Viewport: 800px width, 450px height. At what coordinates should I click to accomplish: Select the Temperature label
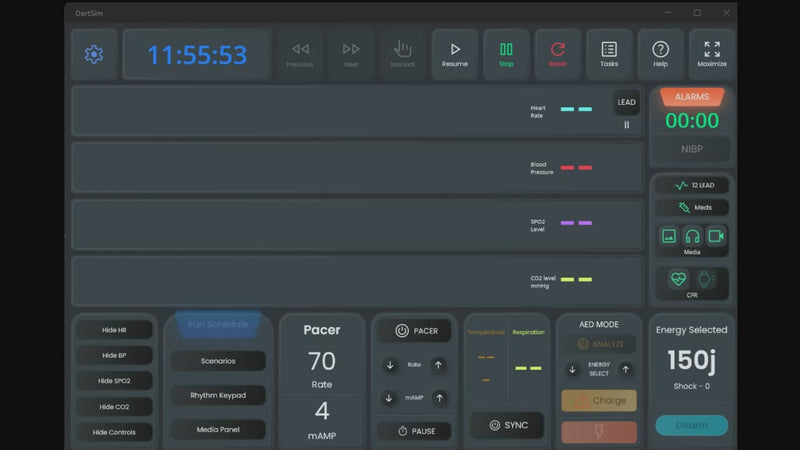[486, 332]
